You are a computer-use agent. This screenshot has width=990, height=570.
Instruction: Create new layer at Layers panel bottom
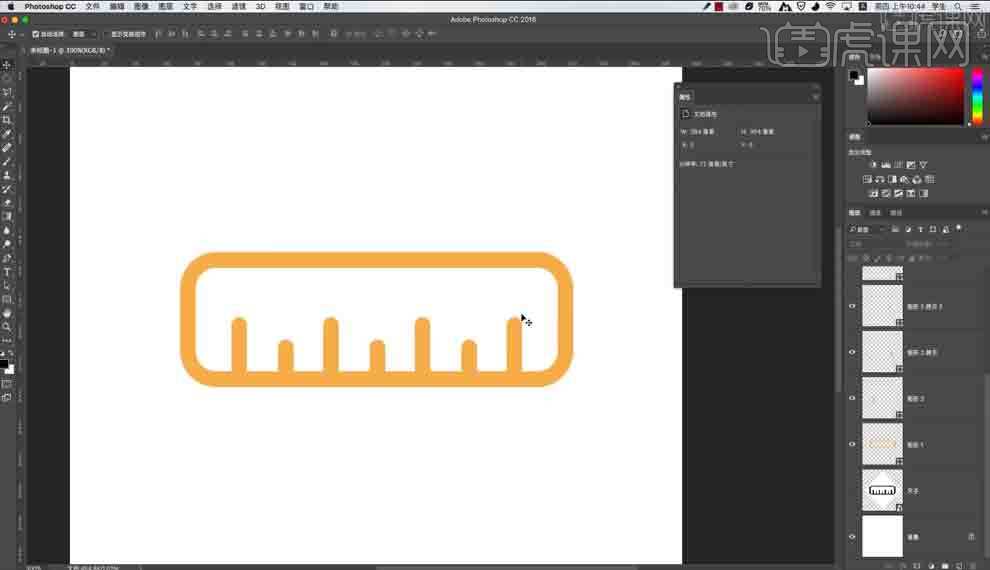pos(959,566)
